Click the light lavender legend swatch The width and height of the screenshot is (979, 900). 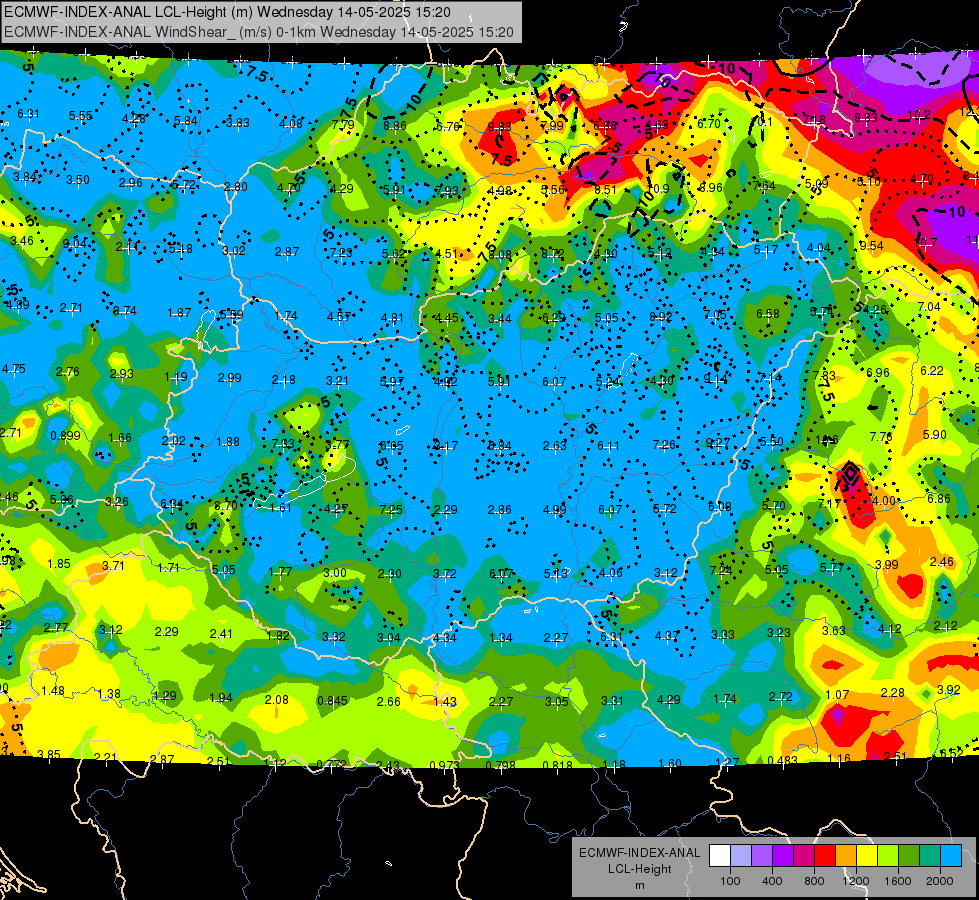(x=741, y=856)
